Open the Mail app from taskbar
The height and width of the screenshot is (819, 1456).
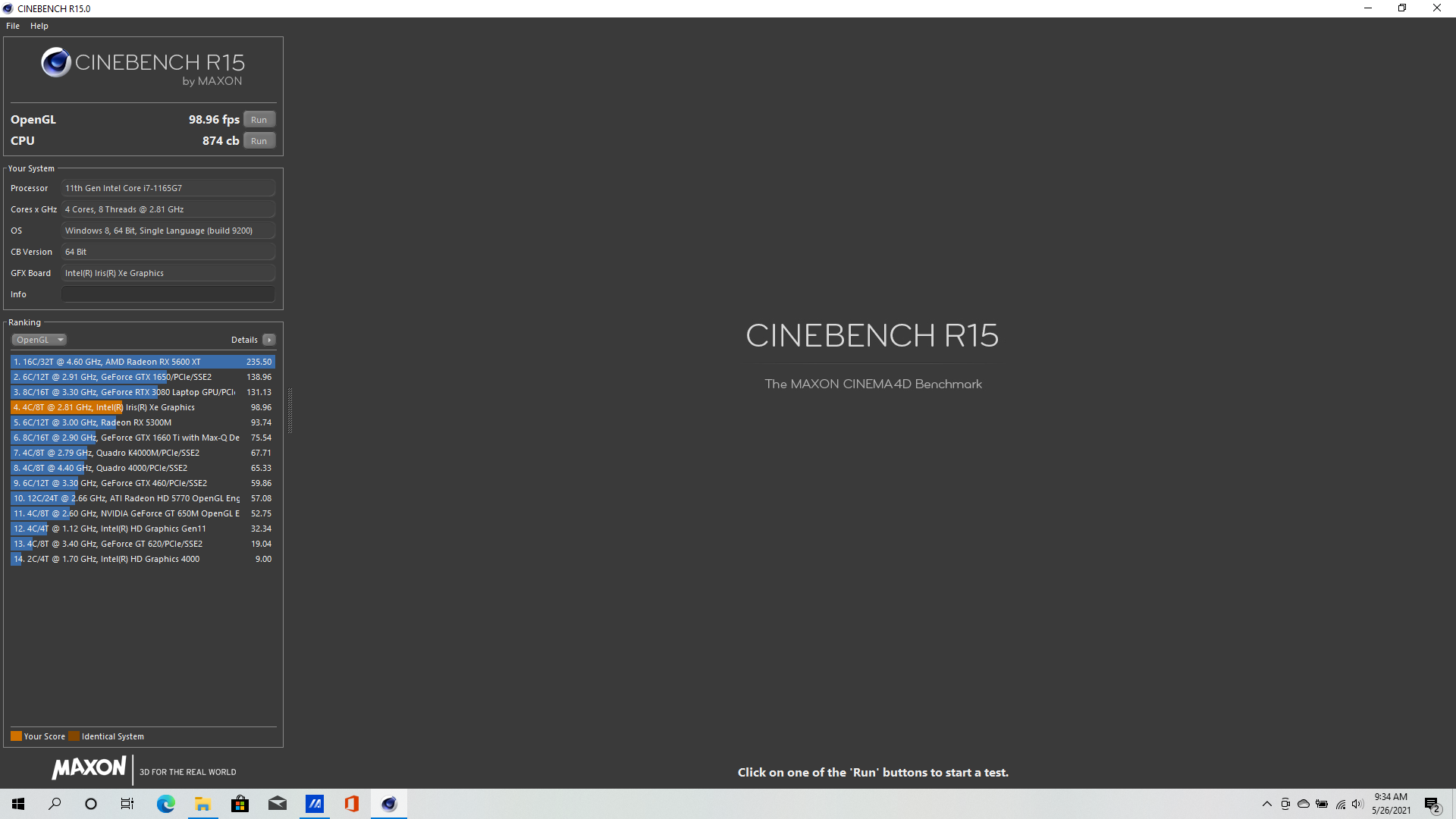[x=277, y=804]
